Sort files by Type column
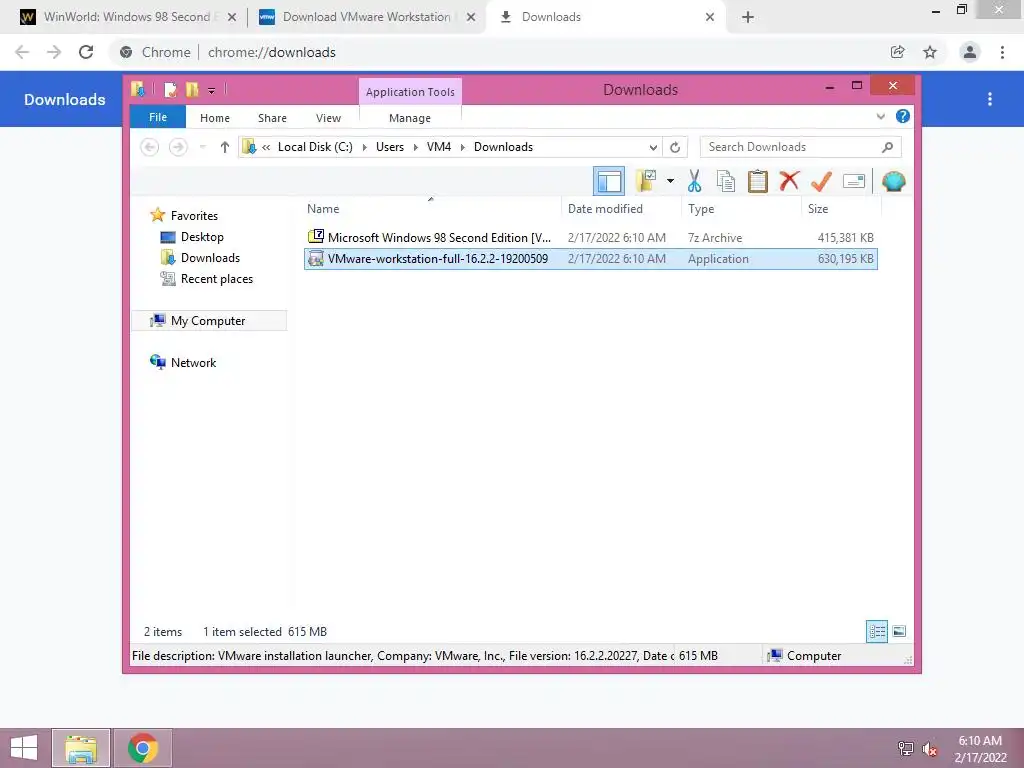Image resolution: width=1024 pixels, height=768 pixels. (x=741, y=208)
